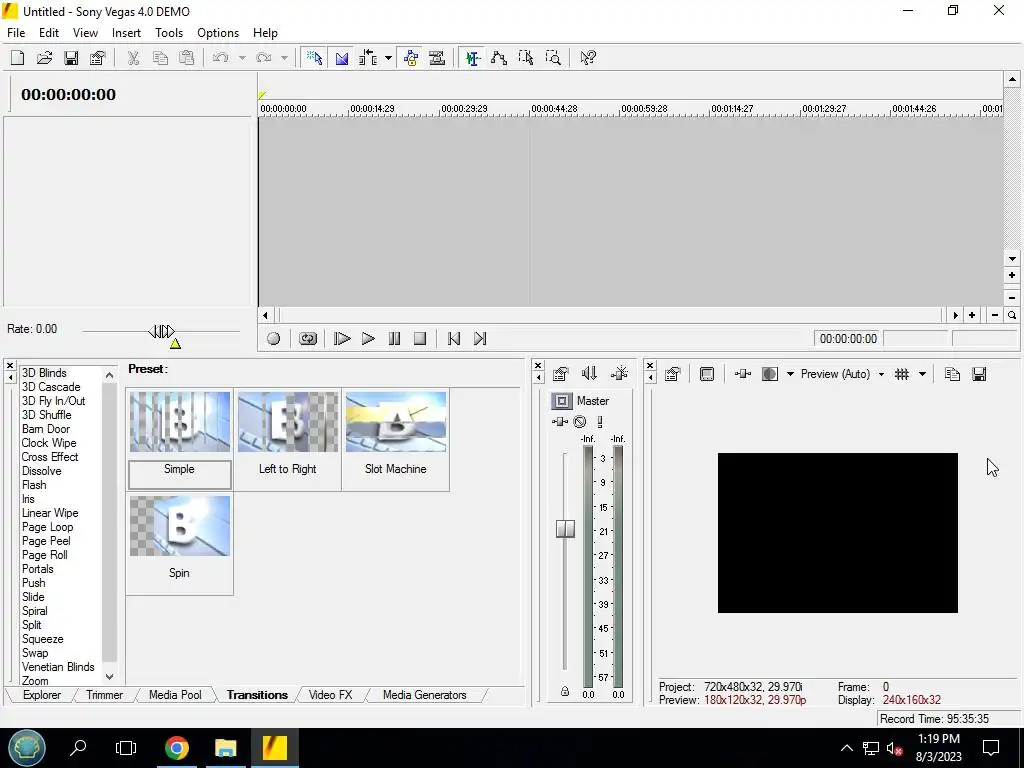
Task: Open the overlays grid dropdown arrow
Action: pos(922,374)
